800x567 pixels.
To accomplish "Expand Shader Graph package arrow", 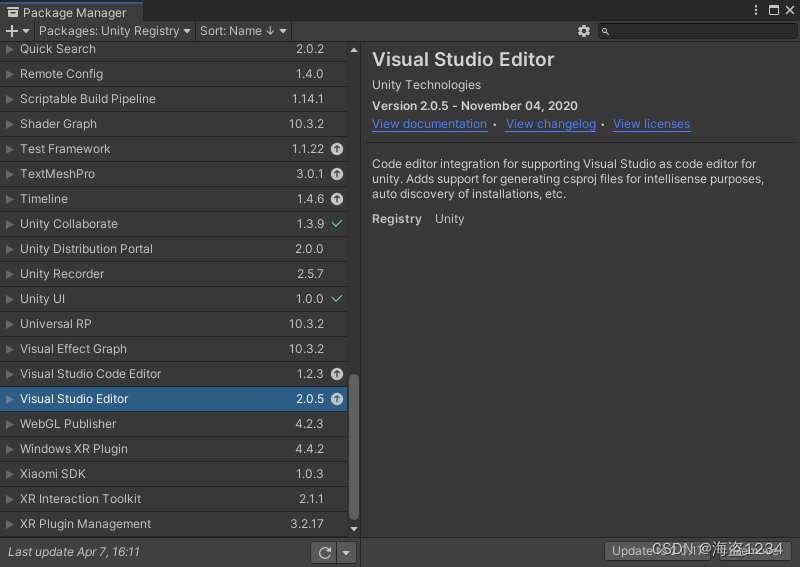I will (x=9, y=124).
